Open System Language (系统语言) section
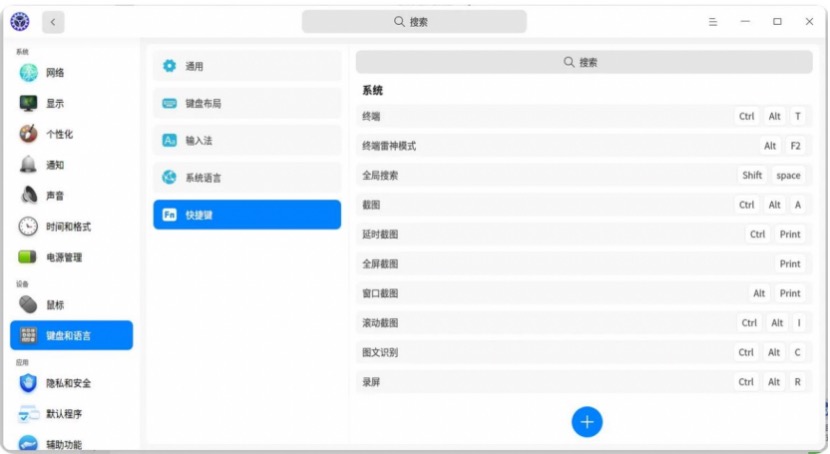The image size is (830, 454). (x=246, y=177)
